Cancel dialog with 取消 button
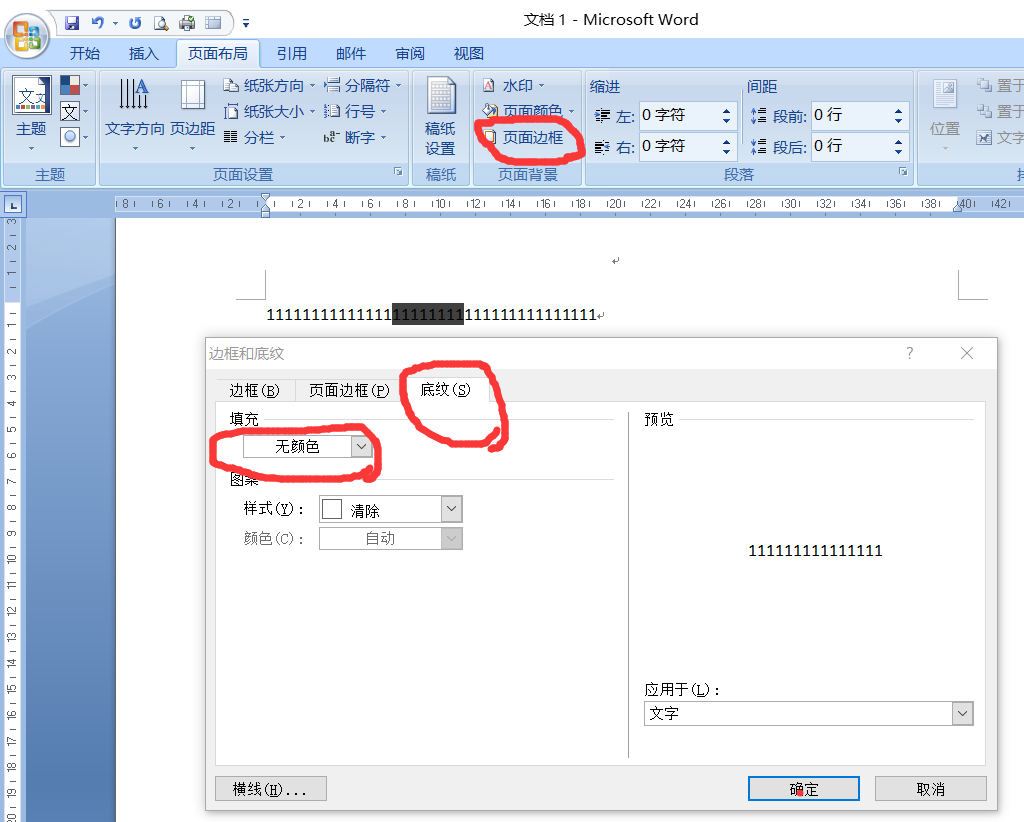This screenshot has height=822, width=1024. click(x=931, y=789)
